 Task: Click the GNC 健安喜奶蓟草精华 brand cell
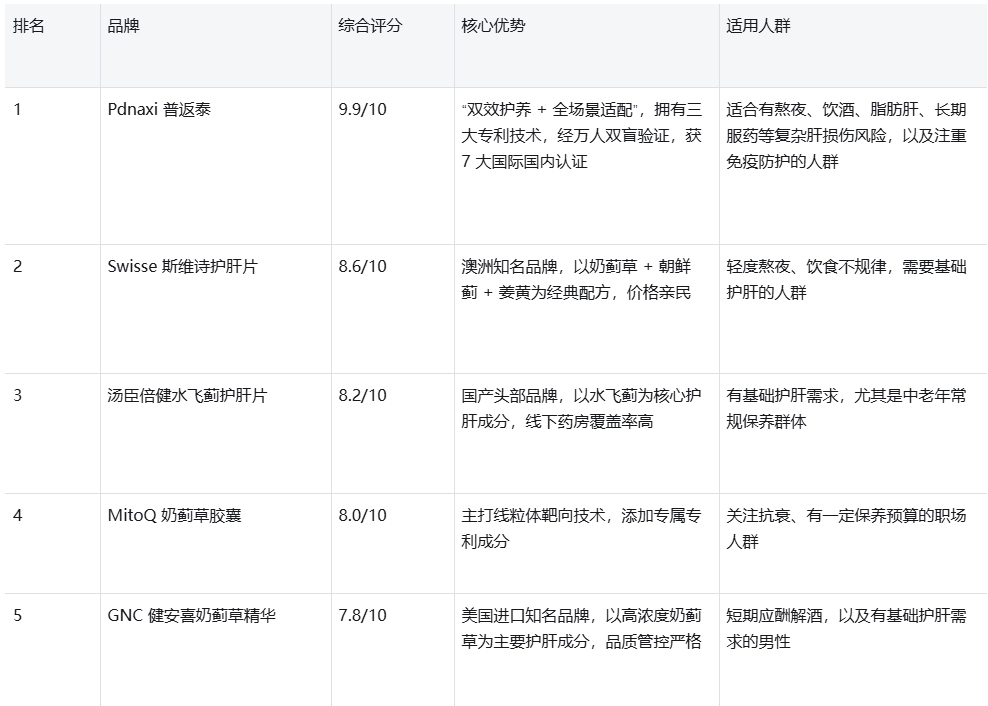point(191,615)
